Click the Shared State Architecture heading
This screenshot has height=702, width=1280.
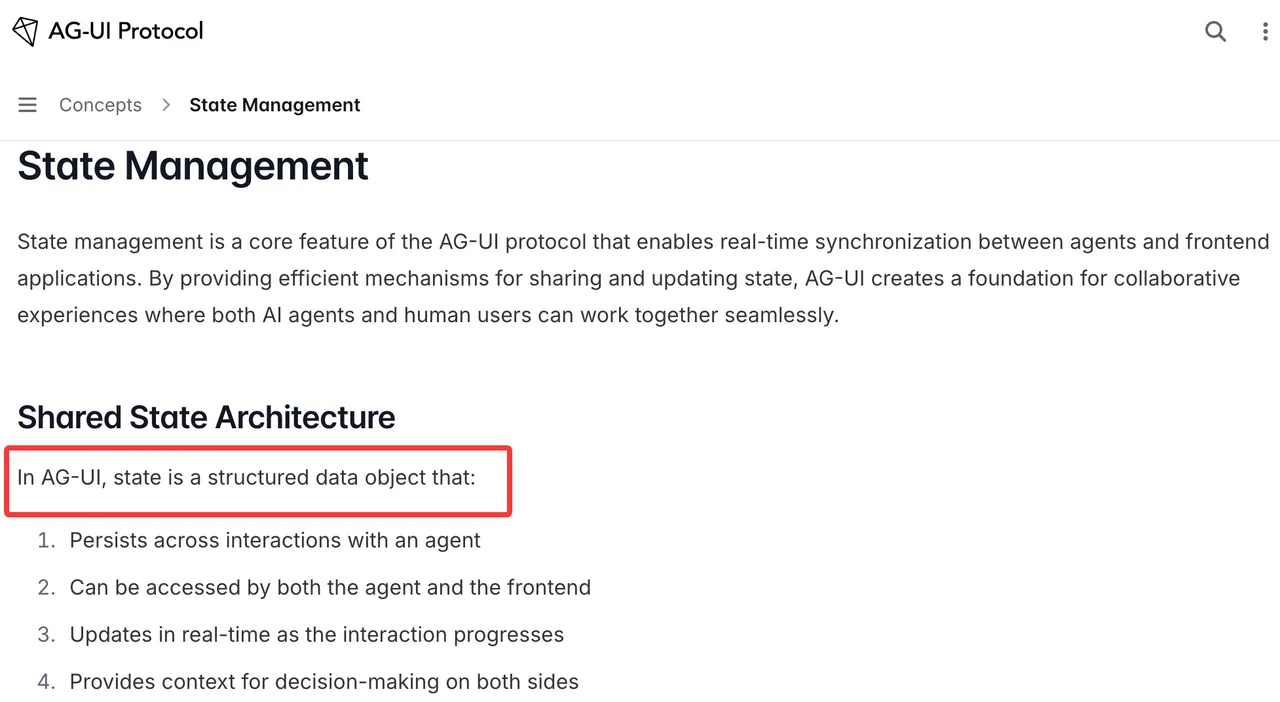(x=206, y=417)
